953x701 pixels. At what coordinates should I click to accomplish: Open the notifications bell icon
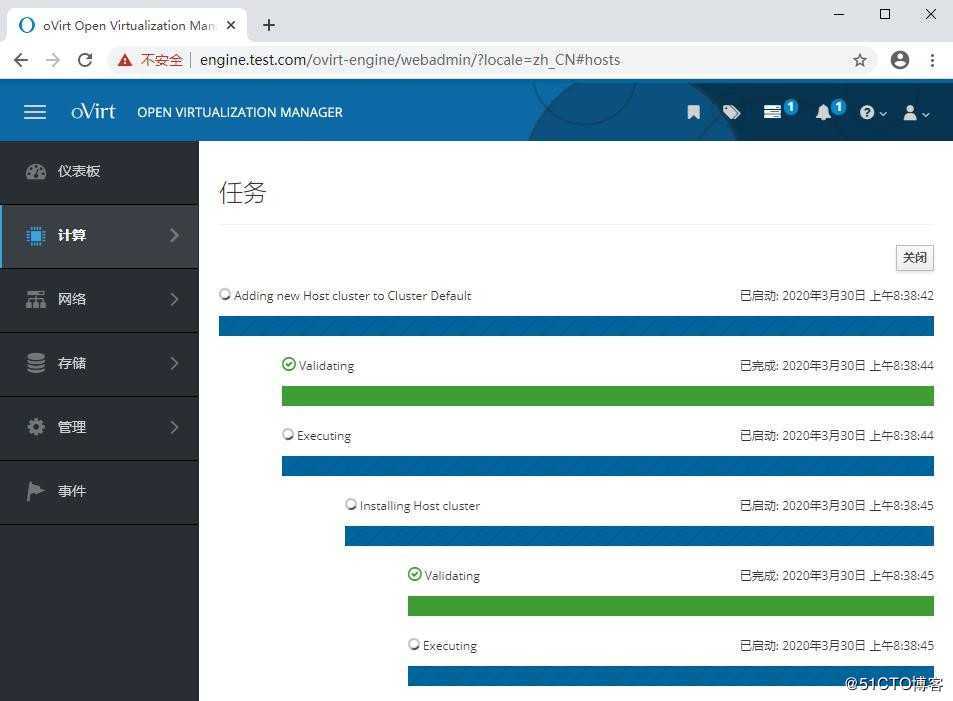[x=823, y=112]
